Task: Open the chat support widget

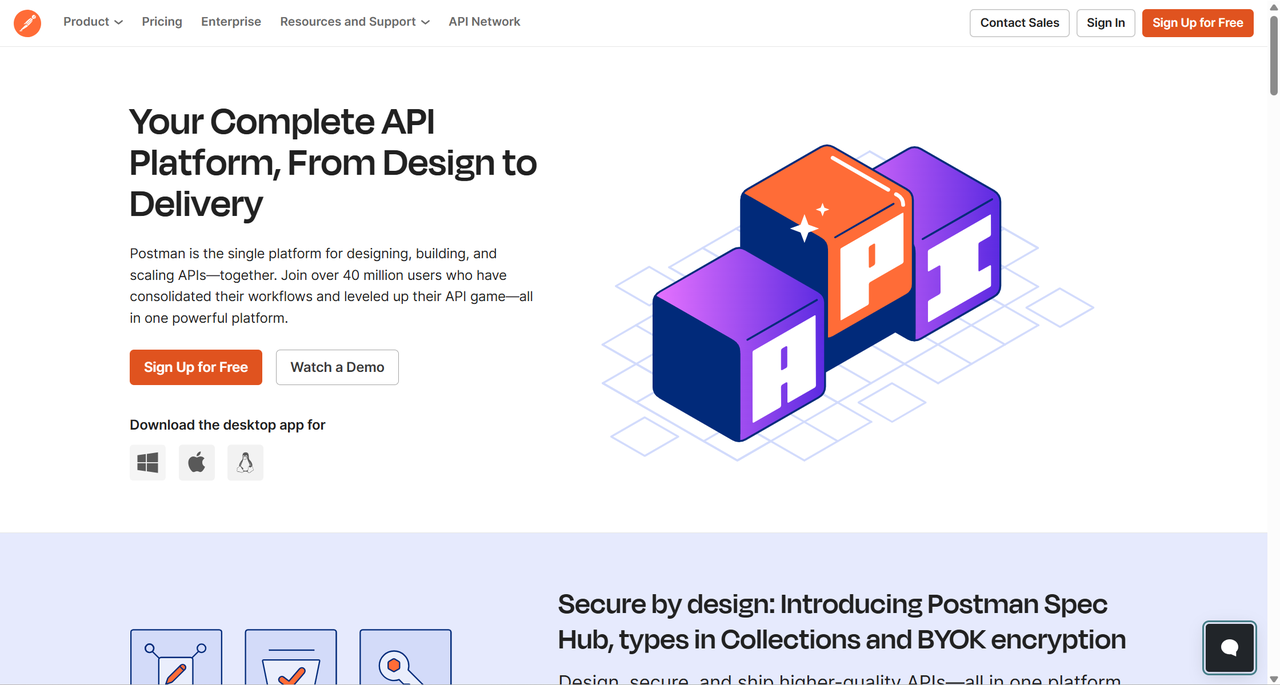Action: pos(1230,647)
